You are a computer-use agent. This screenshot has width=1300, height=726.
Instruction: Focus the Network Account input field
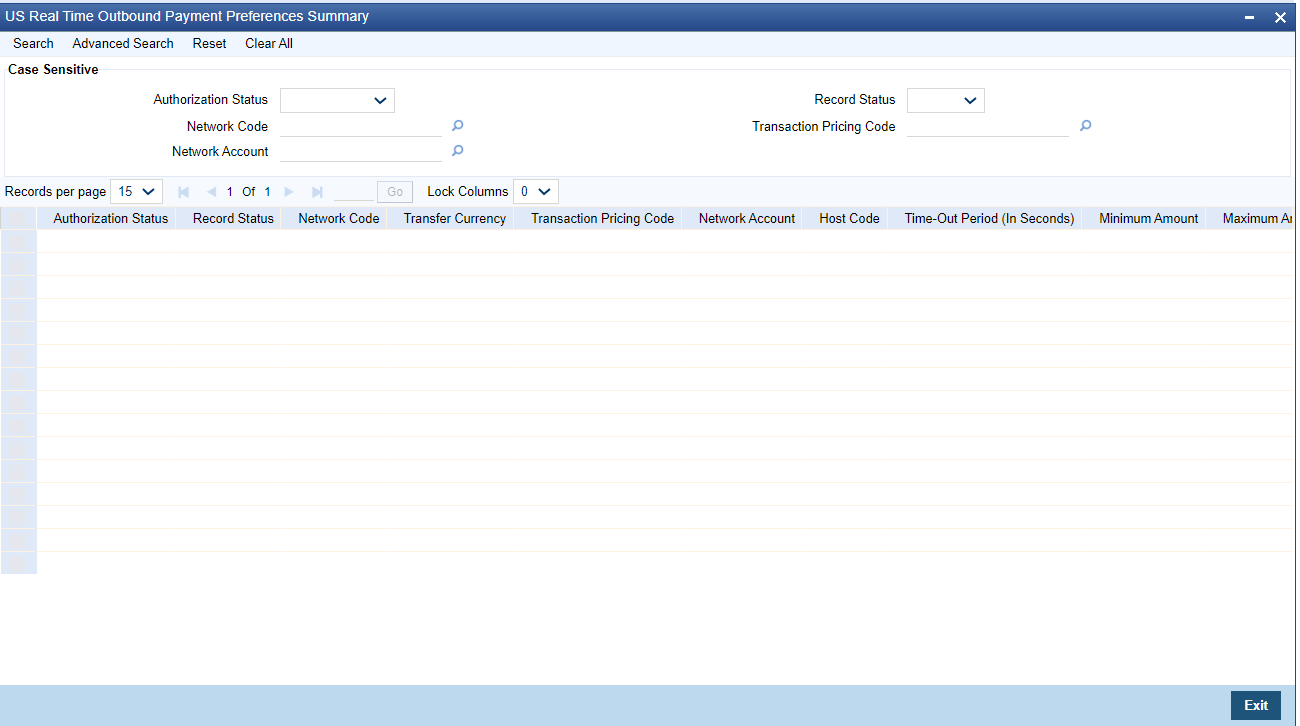click(361, 151)
